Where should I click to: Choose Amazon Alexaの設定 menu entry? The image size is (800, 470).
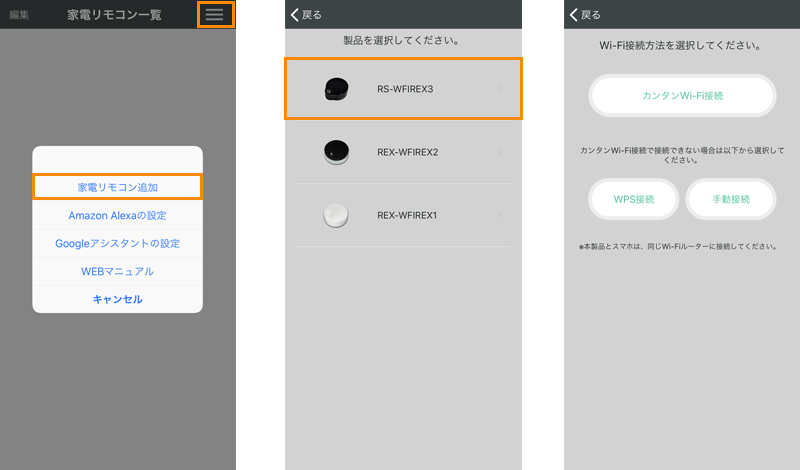117,215
